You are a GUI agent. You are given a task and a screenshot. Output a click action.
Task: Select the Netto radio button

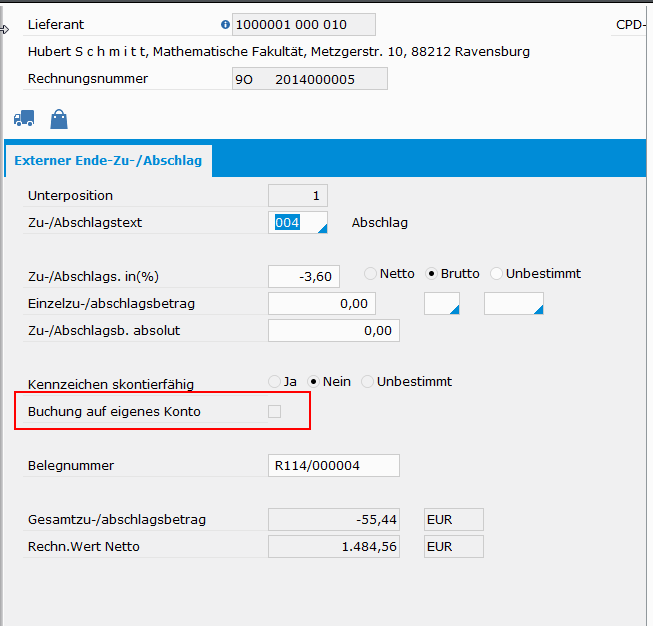click(370, 274)
